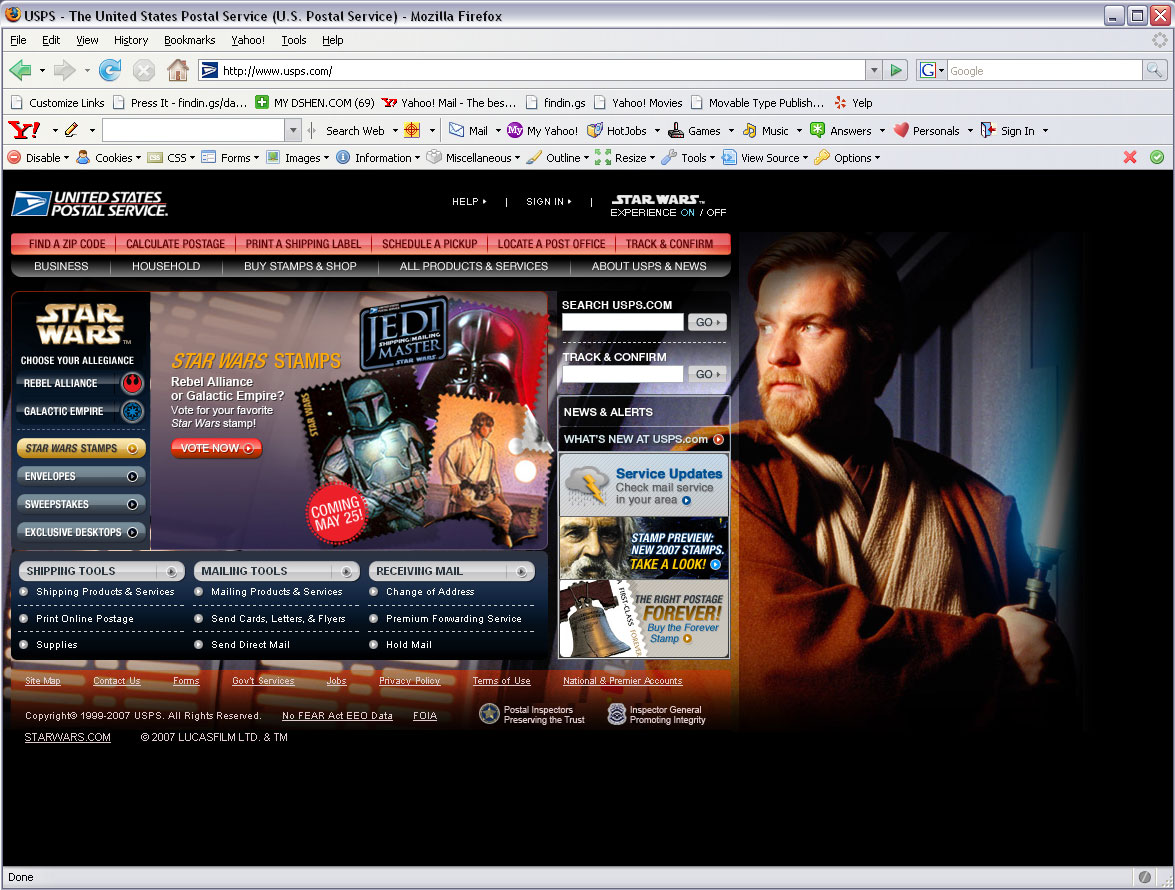This screenshot has width=1175, height=890.
Task: Open the STARWARS.COM footer link
Action: pos(67,737)
